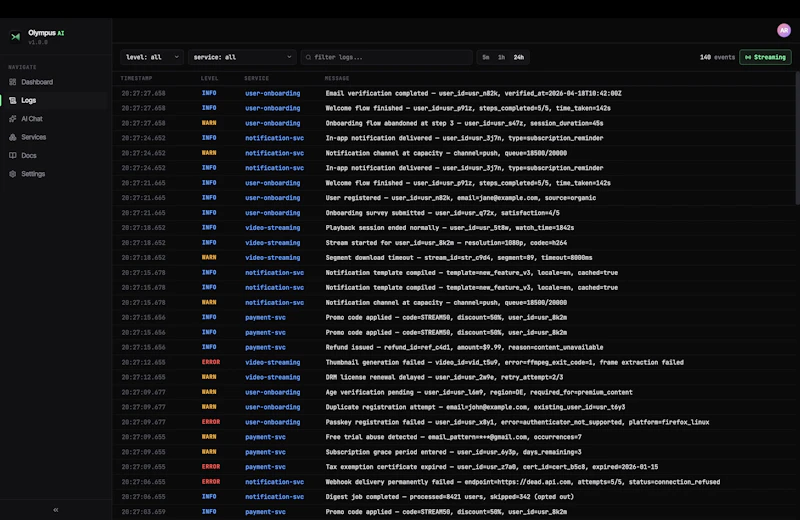
Task: Select the 24h time range
Action: (519, 57)
